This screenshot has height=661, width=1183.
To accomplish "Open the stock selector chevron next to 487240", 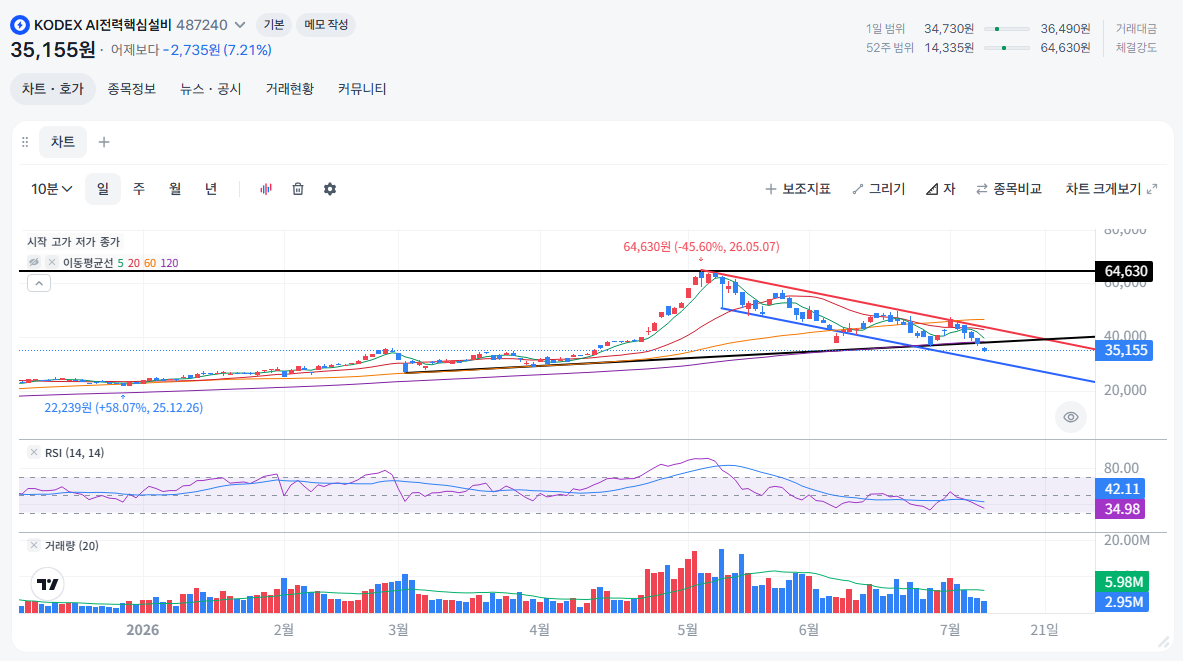I will [240, 25].
